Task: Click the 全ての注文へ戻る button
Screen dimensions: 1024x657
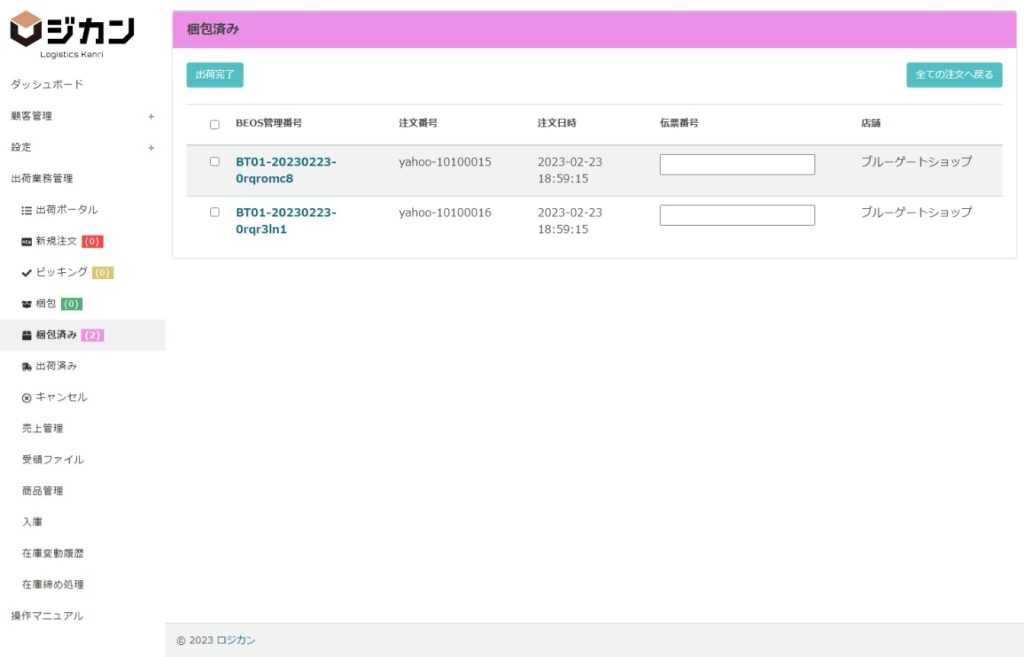Action: (953, 75)
